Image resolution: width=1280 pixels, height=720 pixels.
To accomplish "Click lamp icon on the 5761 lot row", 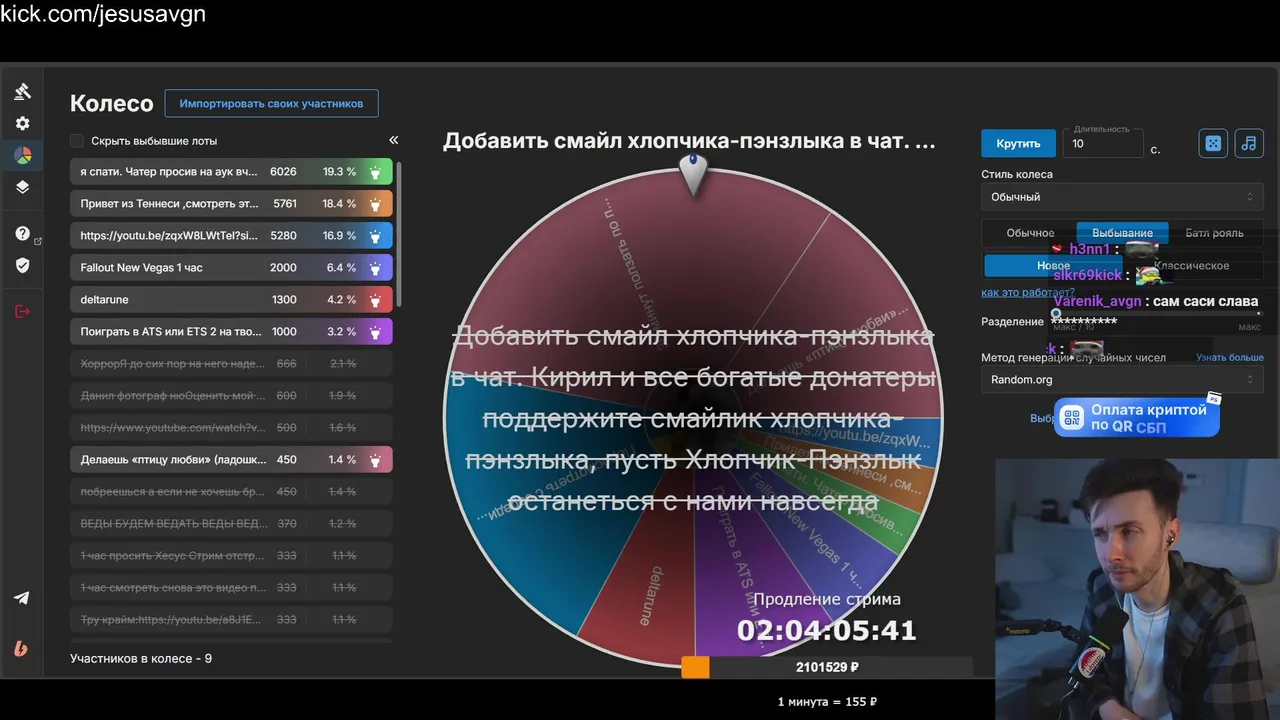I will 375,204.
